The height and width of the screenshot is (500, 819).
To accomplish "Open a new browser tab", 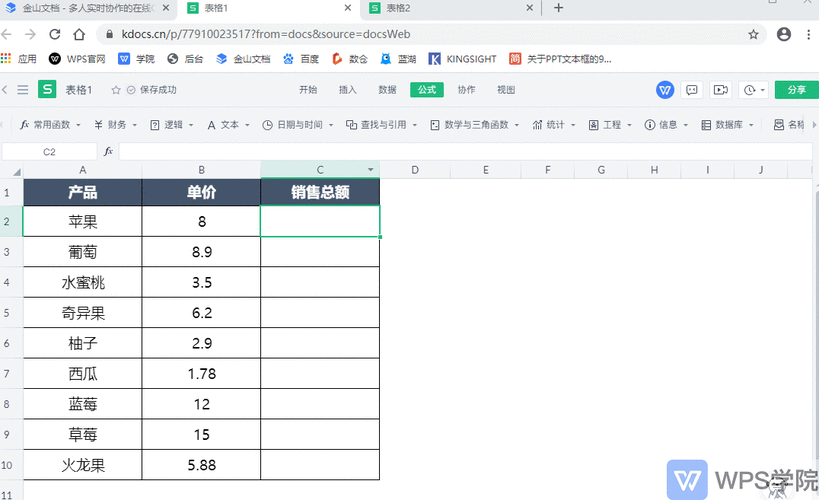I will (558, 8).
